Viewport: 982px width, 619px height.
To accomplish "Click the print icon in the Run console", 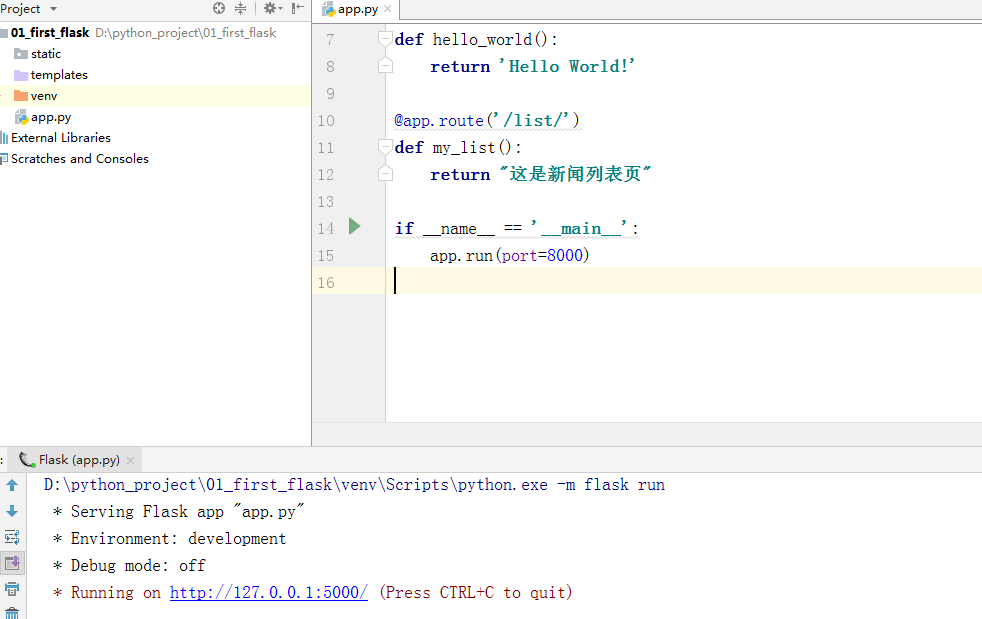I will click(x=12, y=589).
